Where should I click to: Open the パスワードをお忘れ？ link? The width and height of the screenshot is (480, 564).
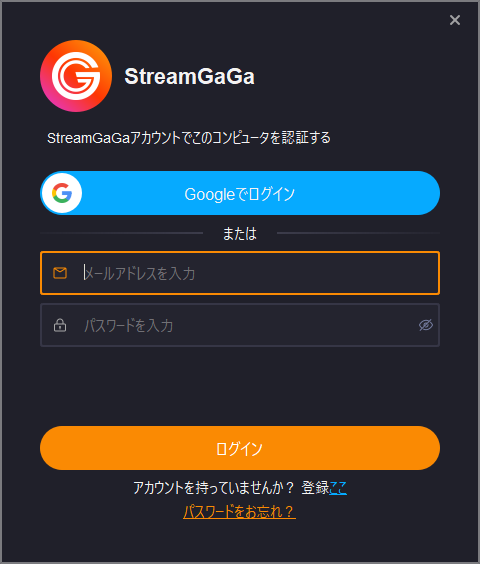pyautogui.click(x=239, y=511)
